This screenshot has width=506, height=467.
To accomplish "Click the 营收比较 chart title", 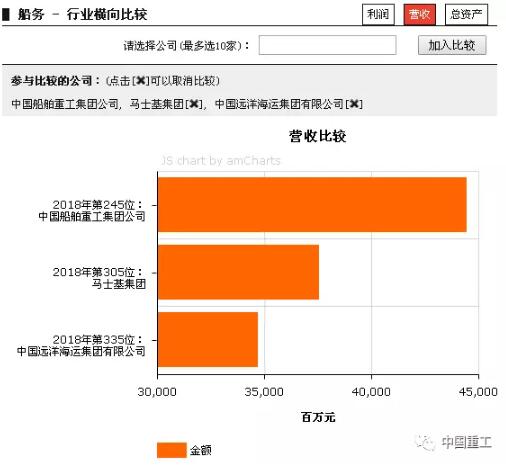I will [317, 136].
